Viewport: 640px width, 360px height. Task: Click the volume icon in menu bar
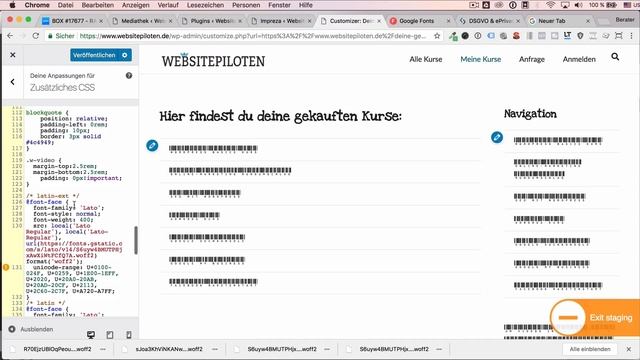tap(578, 5)
